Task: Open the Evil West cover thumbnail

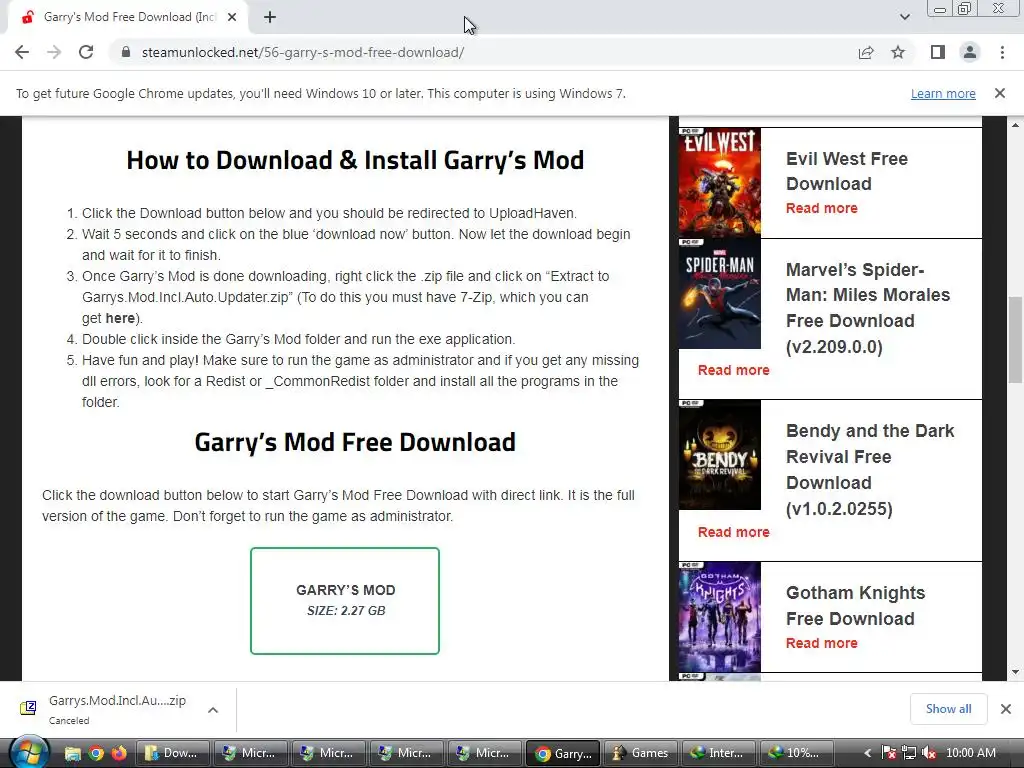Action: coord(720,182)
